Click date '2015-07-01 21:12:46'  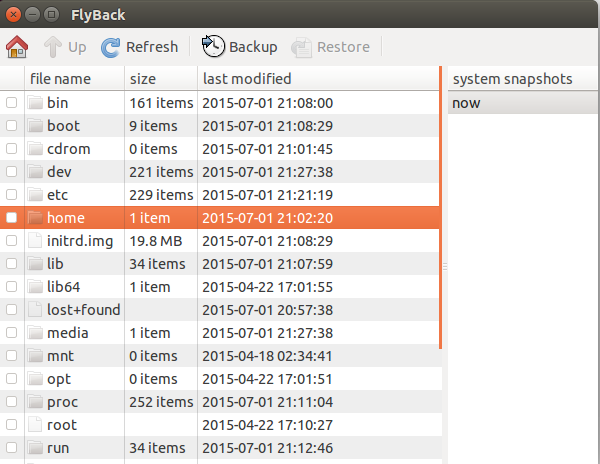(267, 448)
